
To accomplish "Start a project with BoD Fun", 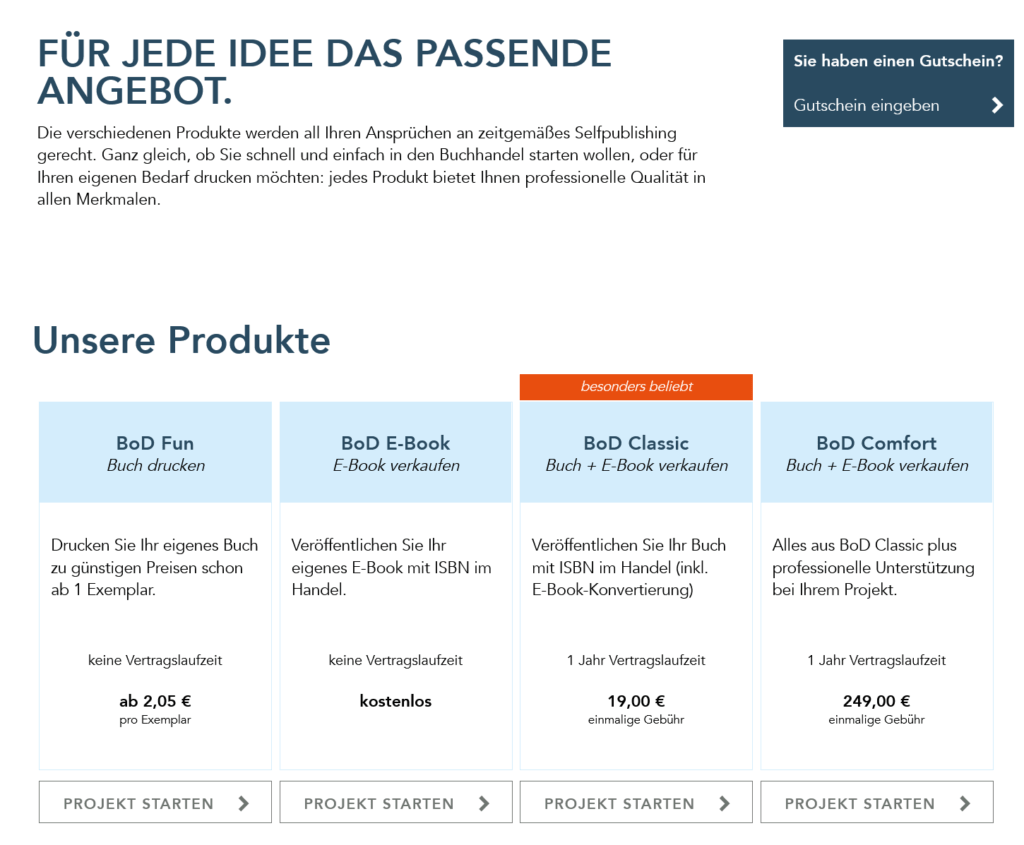I will pyautogui.click(x=139, y=803).
